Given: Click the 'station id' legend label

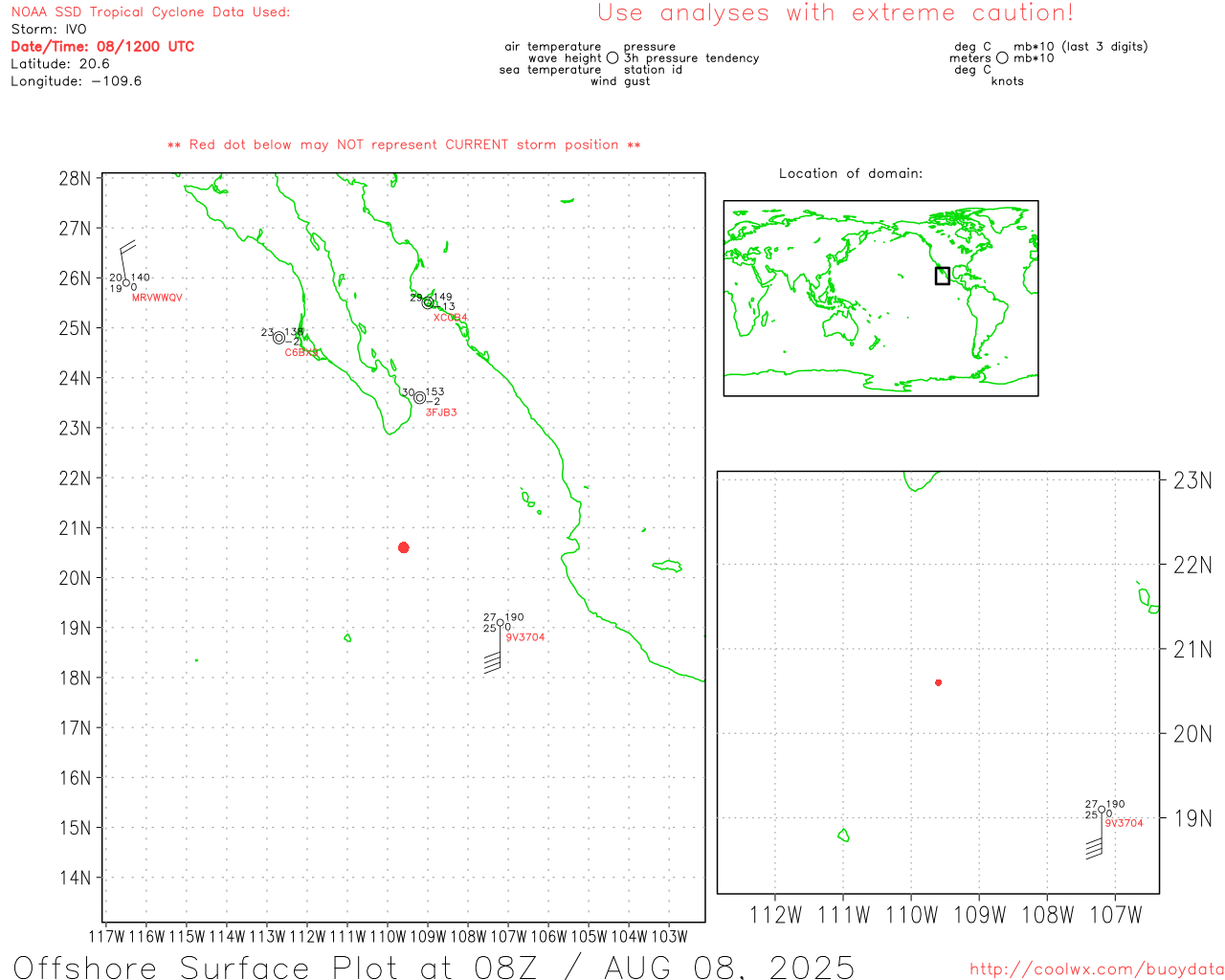Looking at the screenshot, I should point(654,70).
